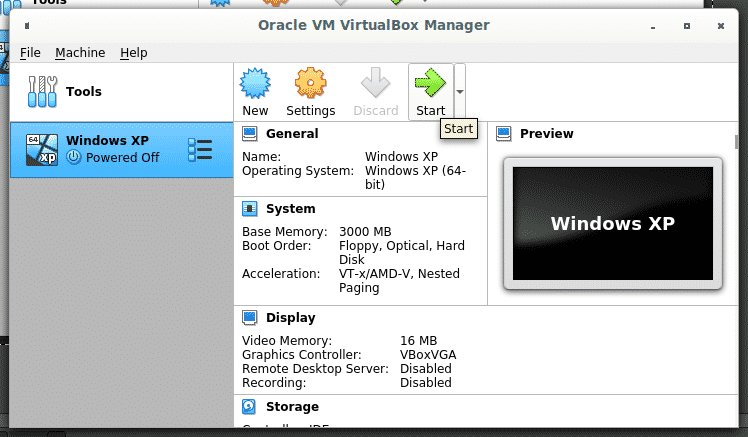Open the Settings gear icon

pos(310,84)
